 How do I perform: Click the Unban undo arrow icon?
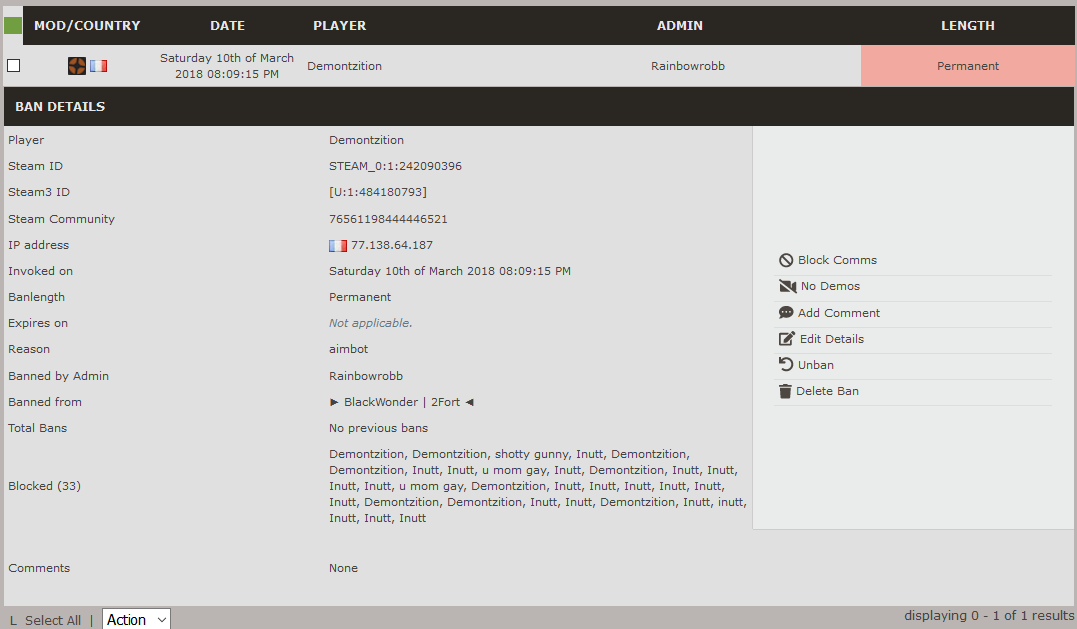point(786,365)
